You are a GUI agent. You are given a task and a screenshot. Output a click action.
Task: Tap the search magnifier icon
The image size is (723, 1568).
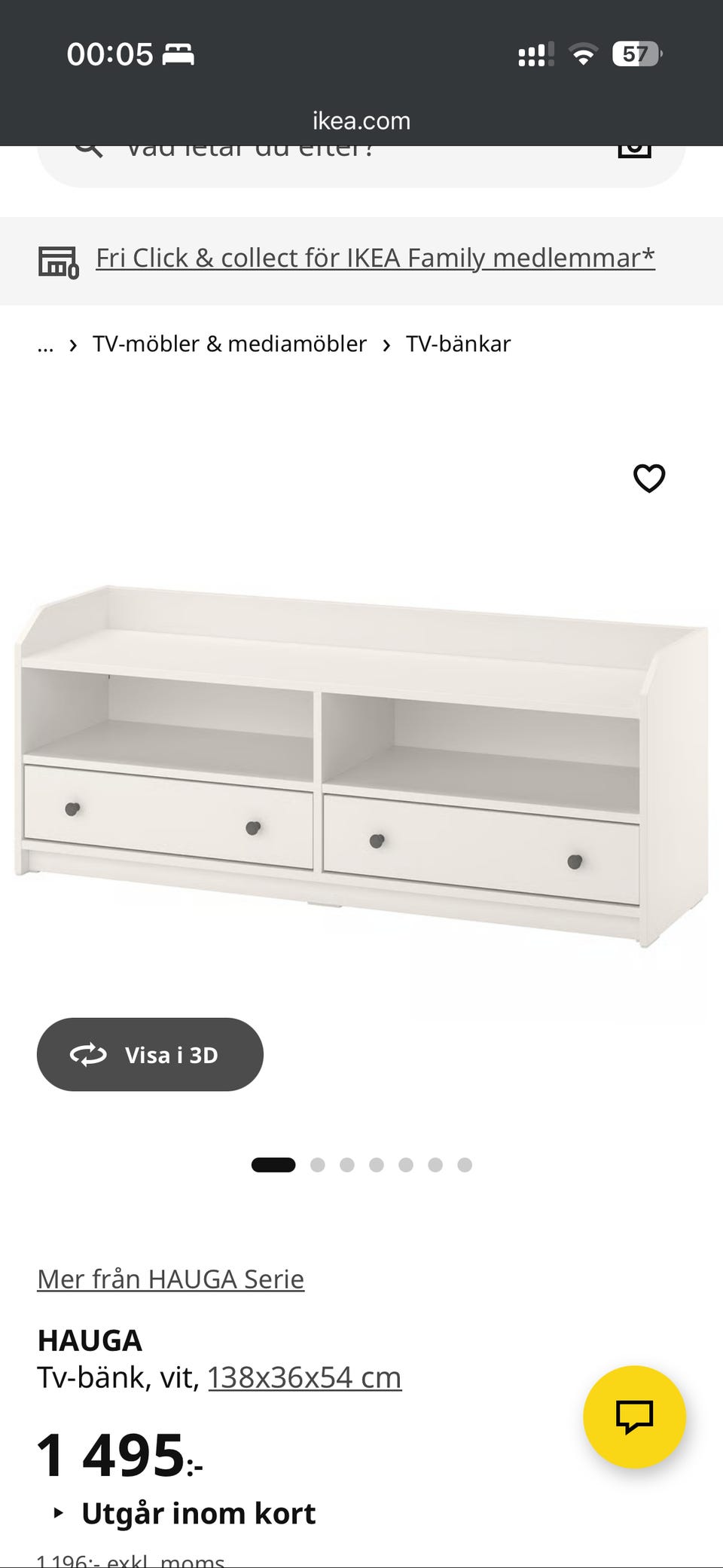click(89, 149)
